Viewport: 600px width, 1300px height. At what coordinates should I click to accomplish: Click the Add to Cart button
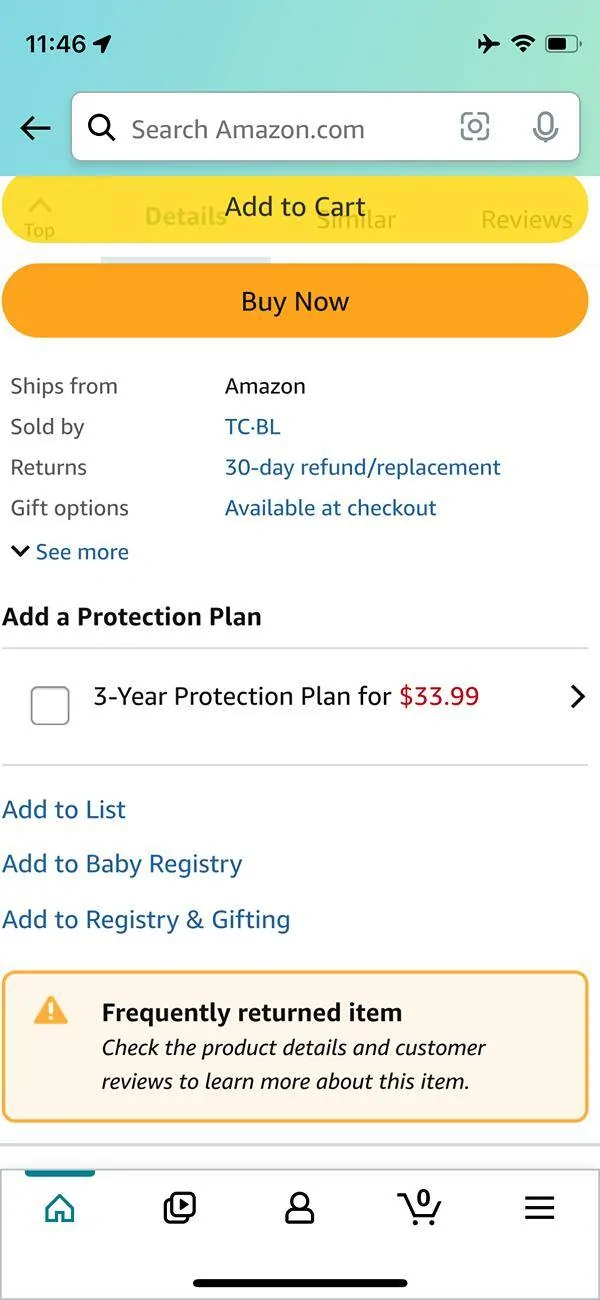[295, 207]
